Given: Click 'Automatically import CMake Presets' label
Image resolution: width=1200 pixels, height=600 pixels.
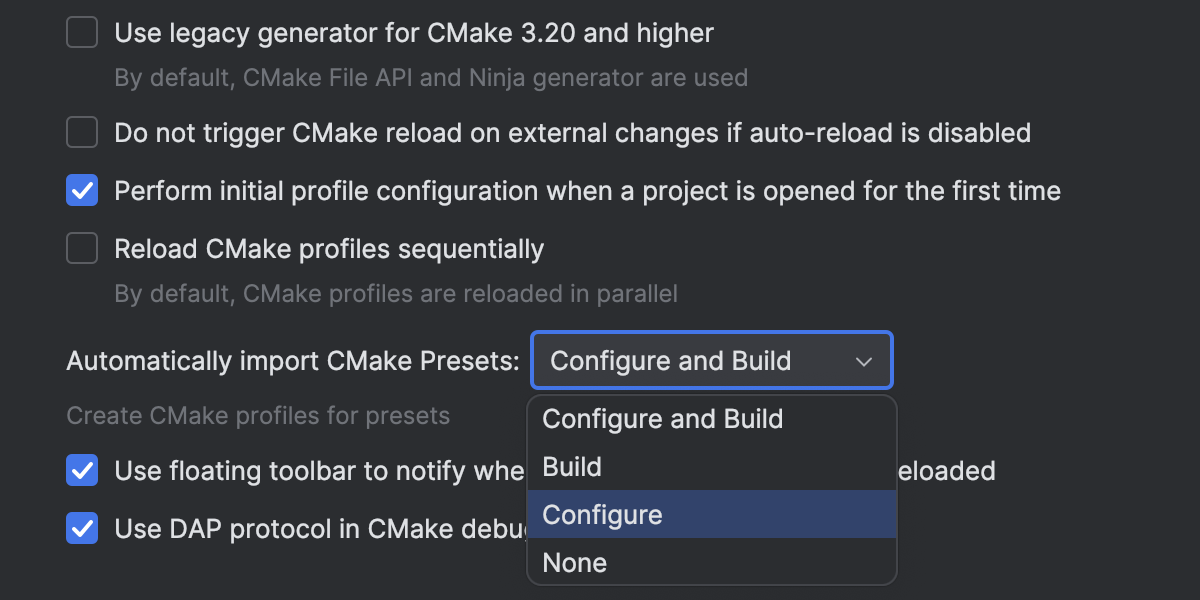Looking at the screenshot, I should 292,361.
